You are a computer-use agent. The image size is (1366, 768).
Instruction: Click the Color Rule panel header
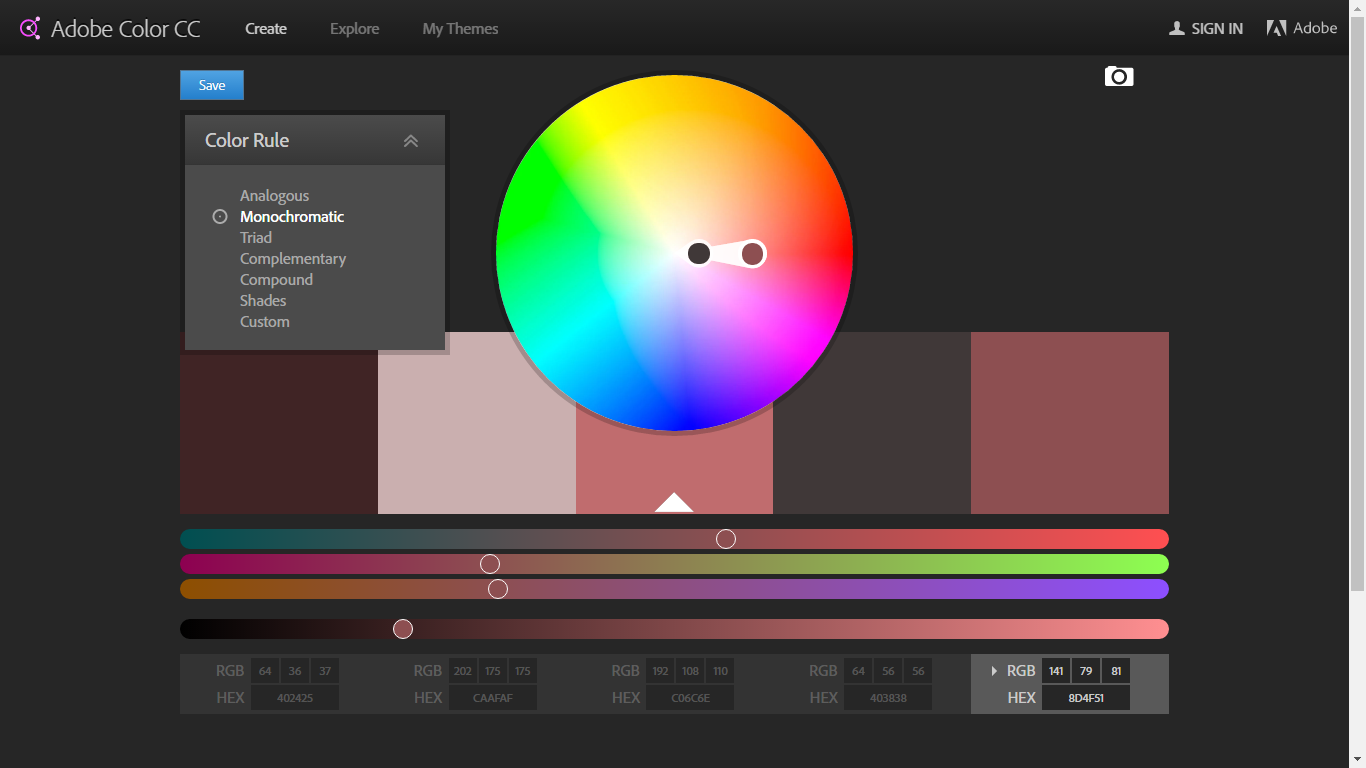click(x=315, y=140)
